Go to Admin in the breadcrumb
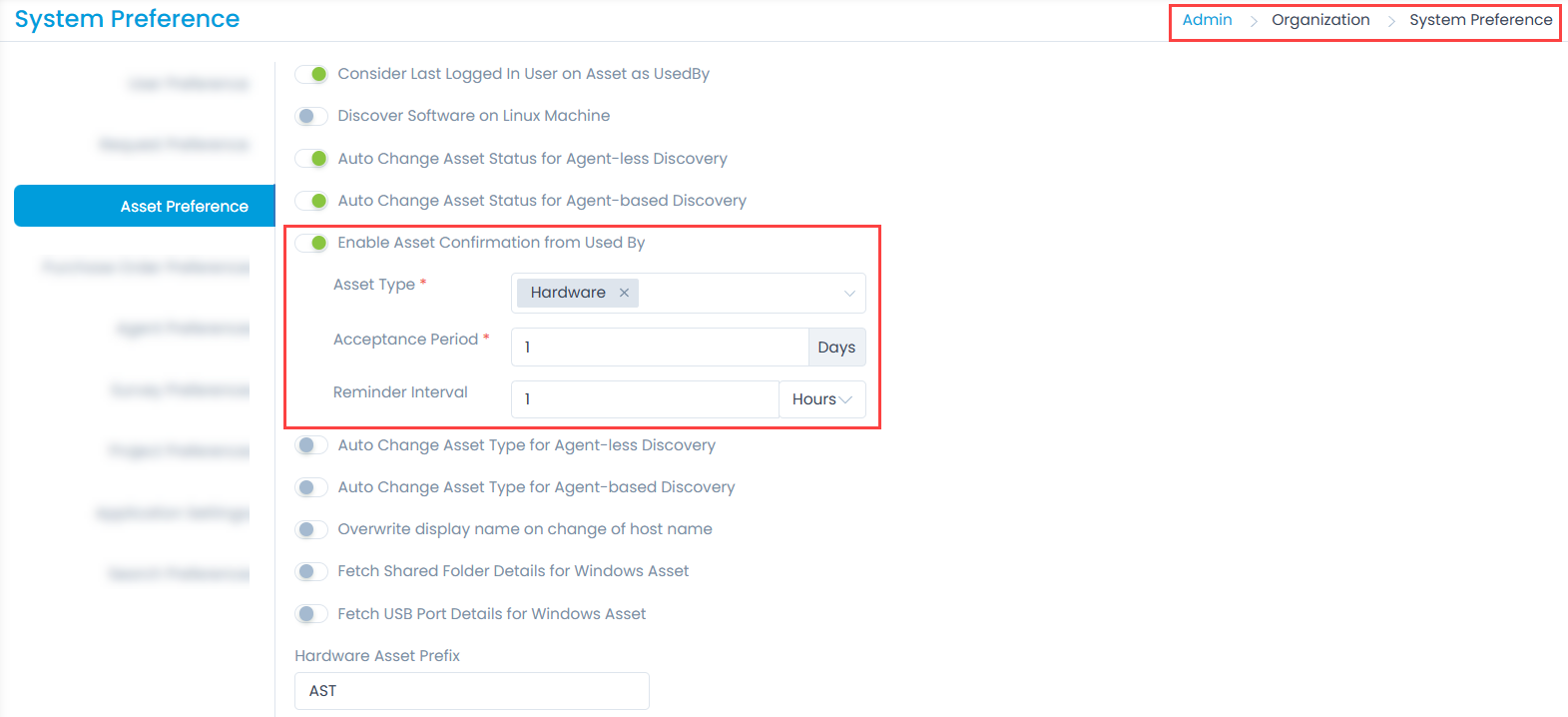This screenshot has height=717, width=1568. (x=1207, y=20)
